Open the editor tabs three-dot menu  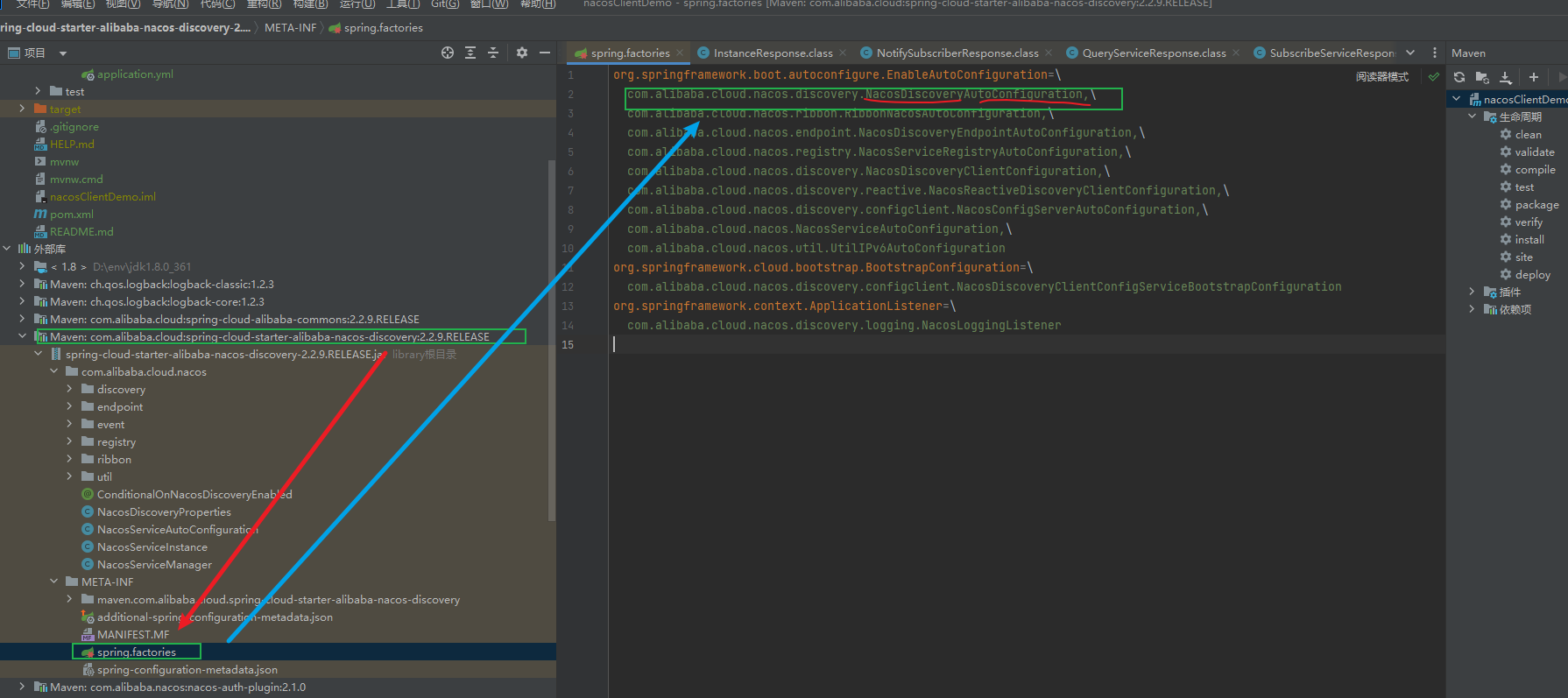click(x=1434, y=53)
